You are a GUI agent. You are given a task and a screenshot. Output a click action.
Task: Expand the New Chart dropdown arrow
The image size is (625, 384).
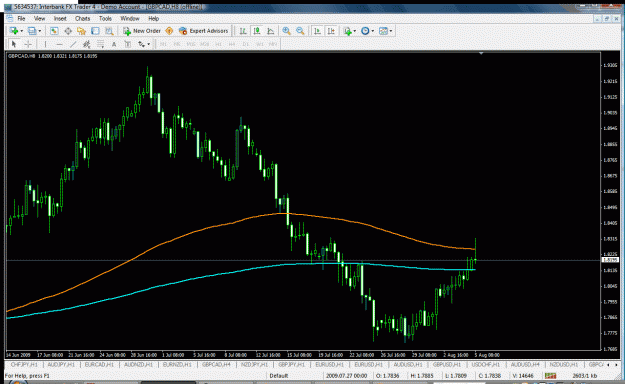pos(22,31)
